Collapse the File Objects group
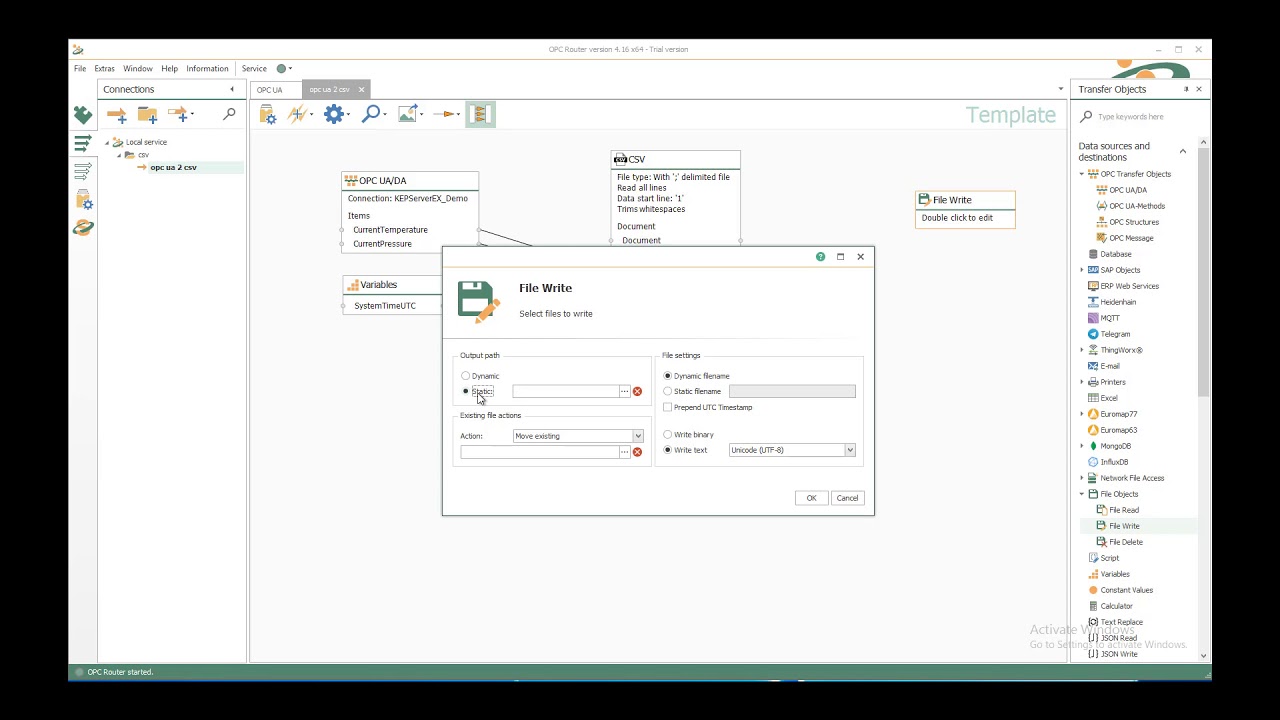This screenshot has width=1280, height=720. click(x=1081, y=494)
